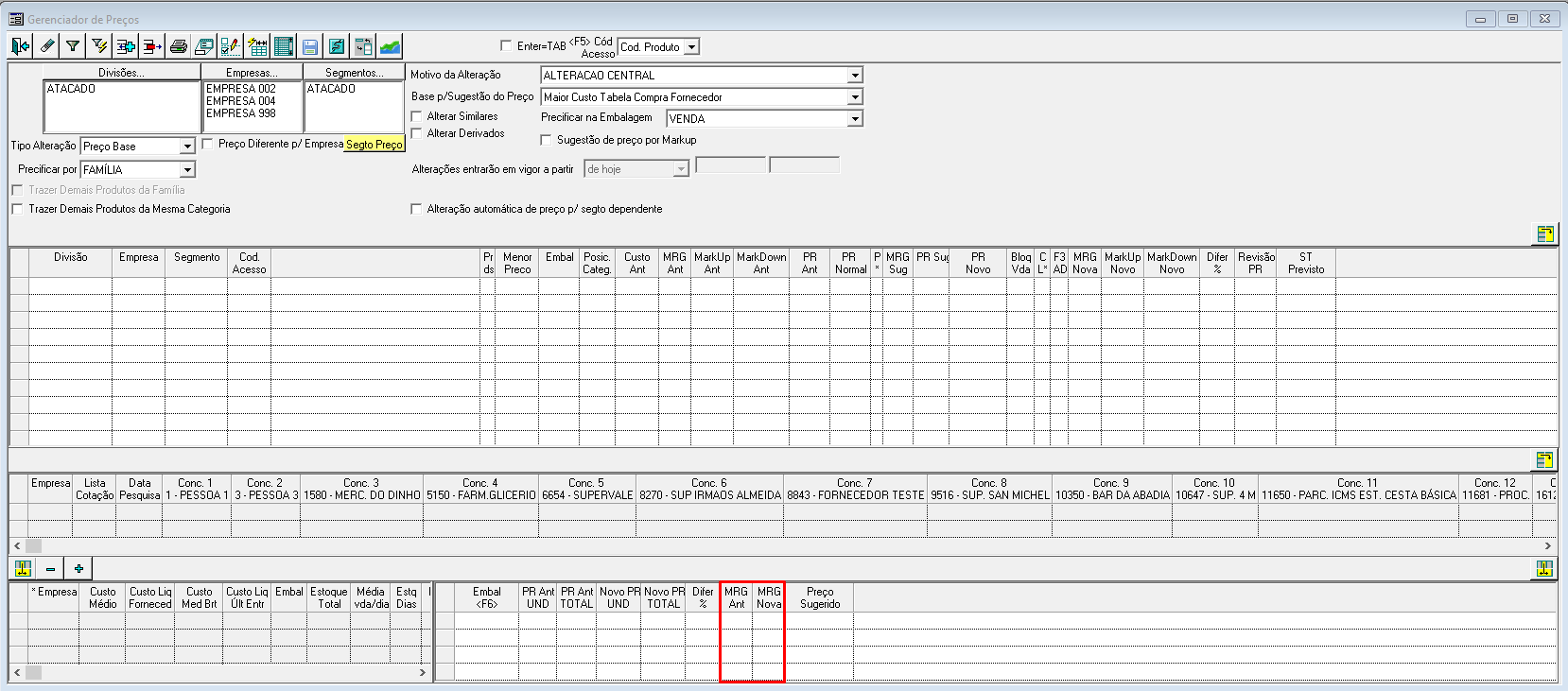
Task: Click yellow layout icon above competitor grid
Action: (x=1545, y=460)
